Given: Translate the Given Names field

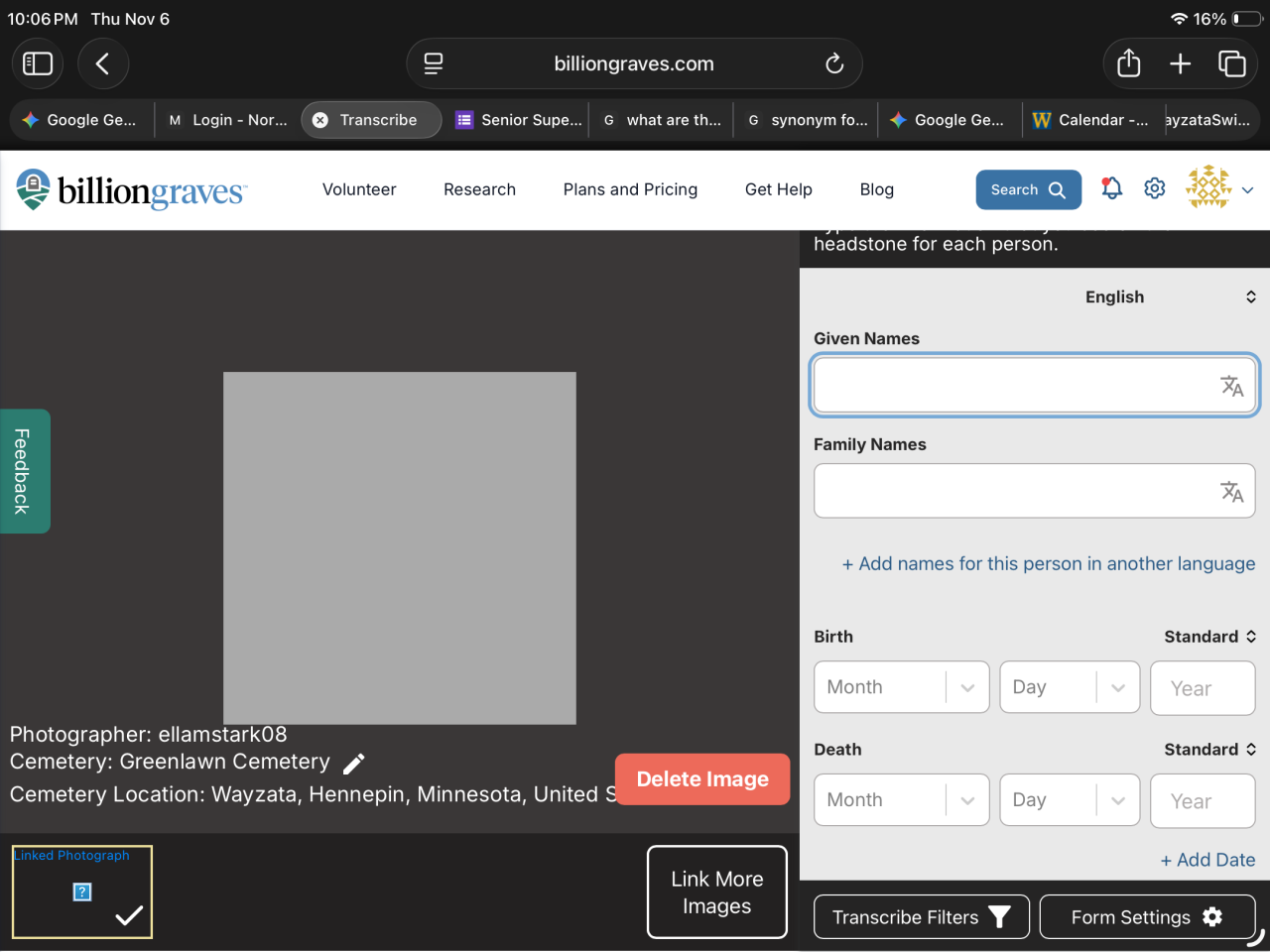Looking at the screenshot, I should tap(1232, 386).
